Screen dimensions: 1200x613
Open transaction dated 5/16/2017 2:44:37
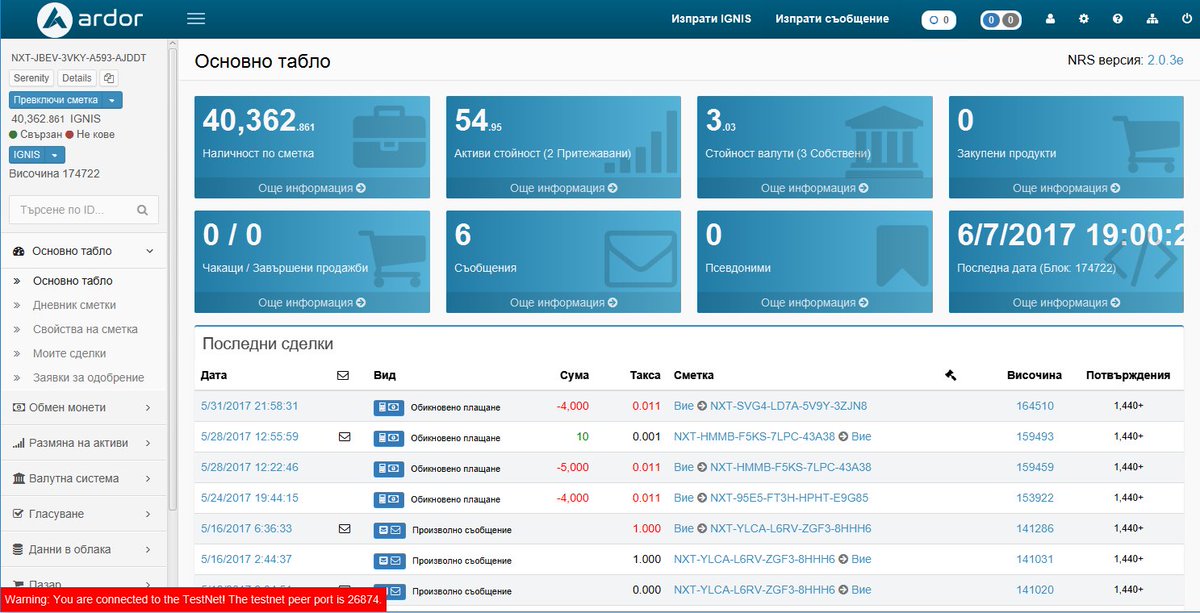(x=246, y=559)
